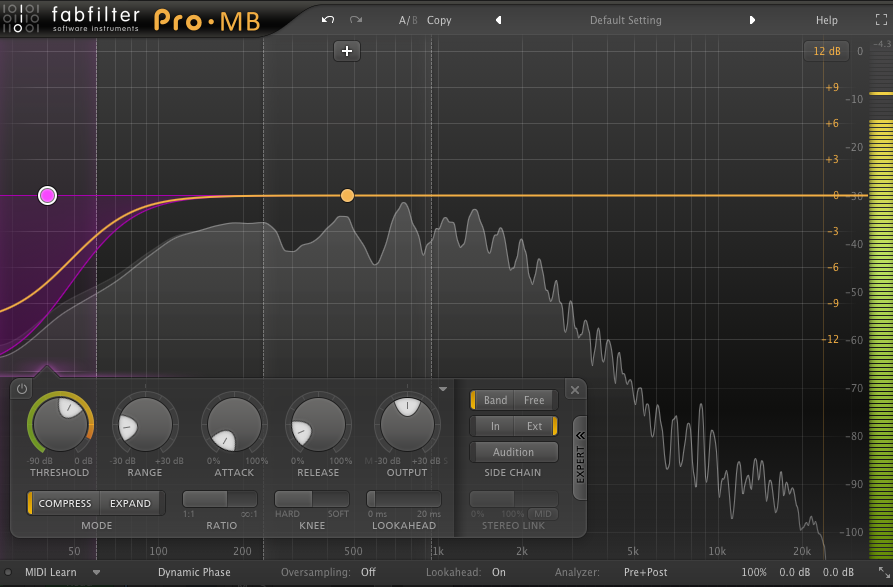The width and height of the screenshot is (893, 587).
Task: Toggle full screen mode icon
Action: point(881,20)
